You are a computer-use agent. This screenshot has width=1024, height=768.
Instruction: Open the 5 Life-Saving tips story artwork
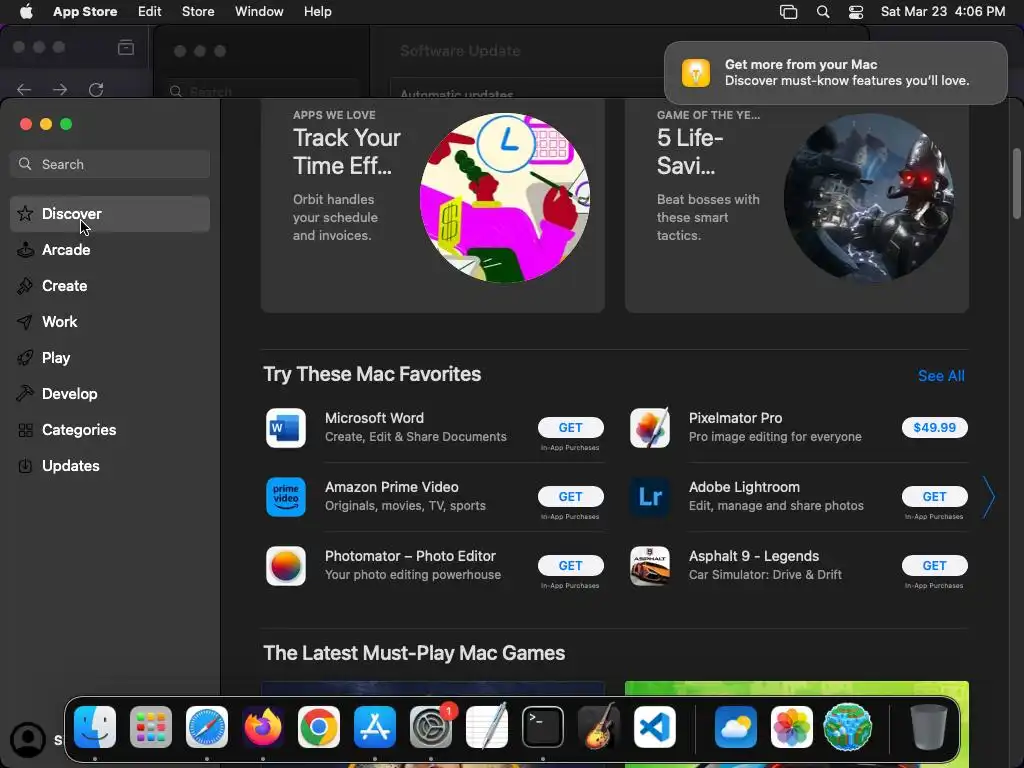click(869, 198)
